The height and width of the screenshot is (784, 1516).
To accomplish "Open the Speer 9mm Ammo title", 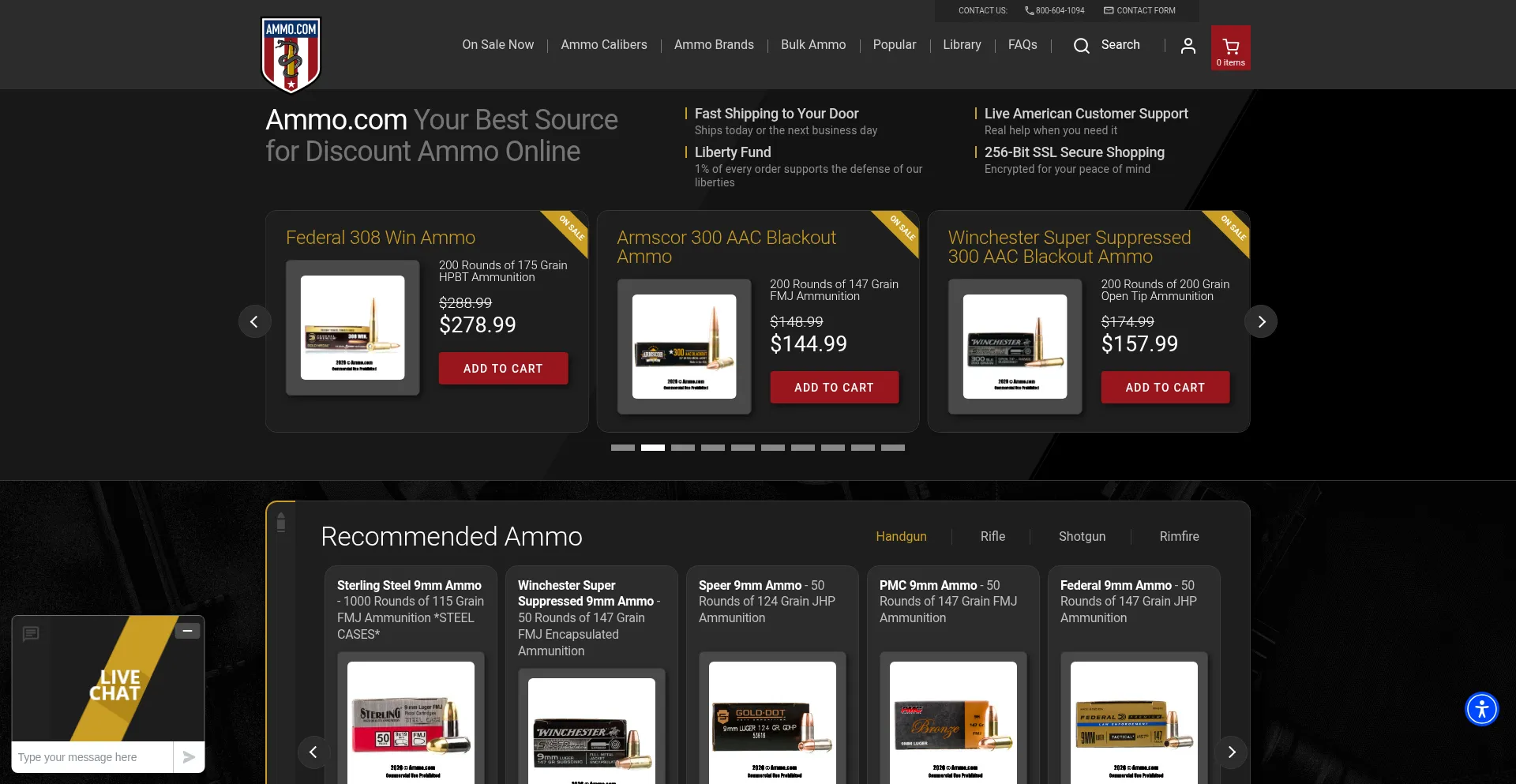I will [x=750, y=586].
